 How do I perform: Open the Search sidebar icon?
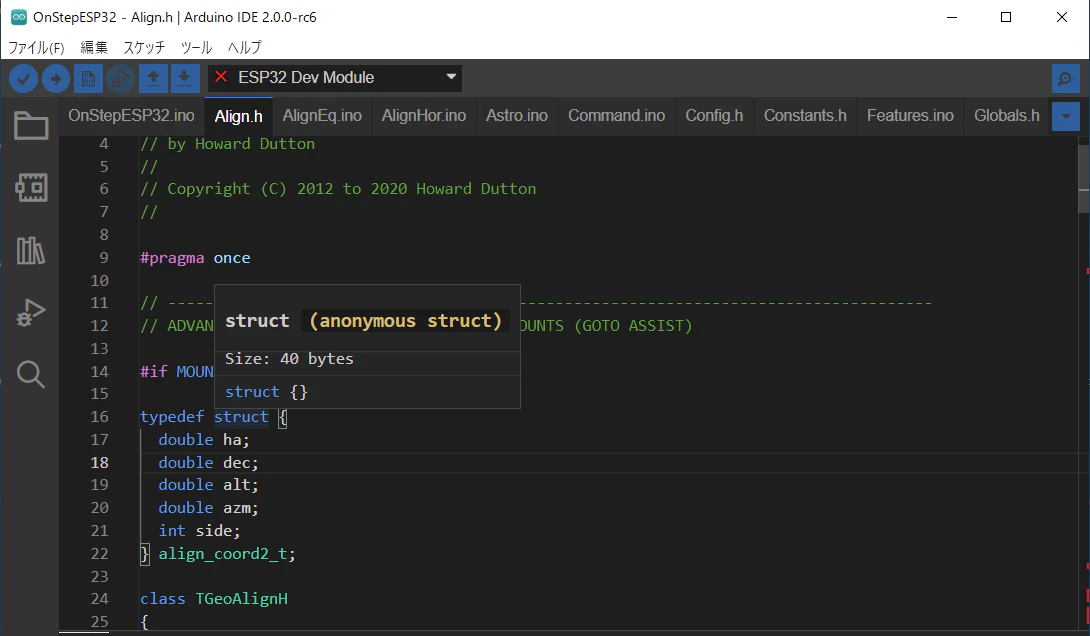point(31,375)
